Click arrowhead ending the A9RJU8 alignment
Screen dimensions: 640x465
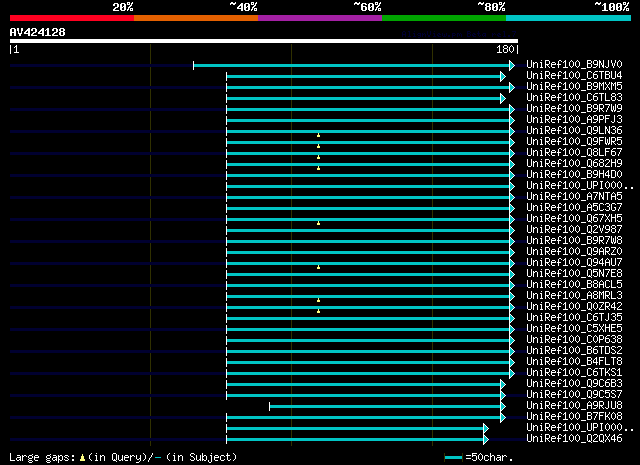(x=503, y=407)
